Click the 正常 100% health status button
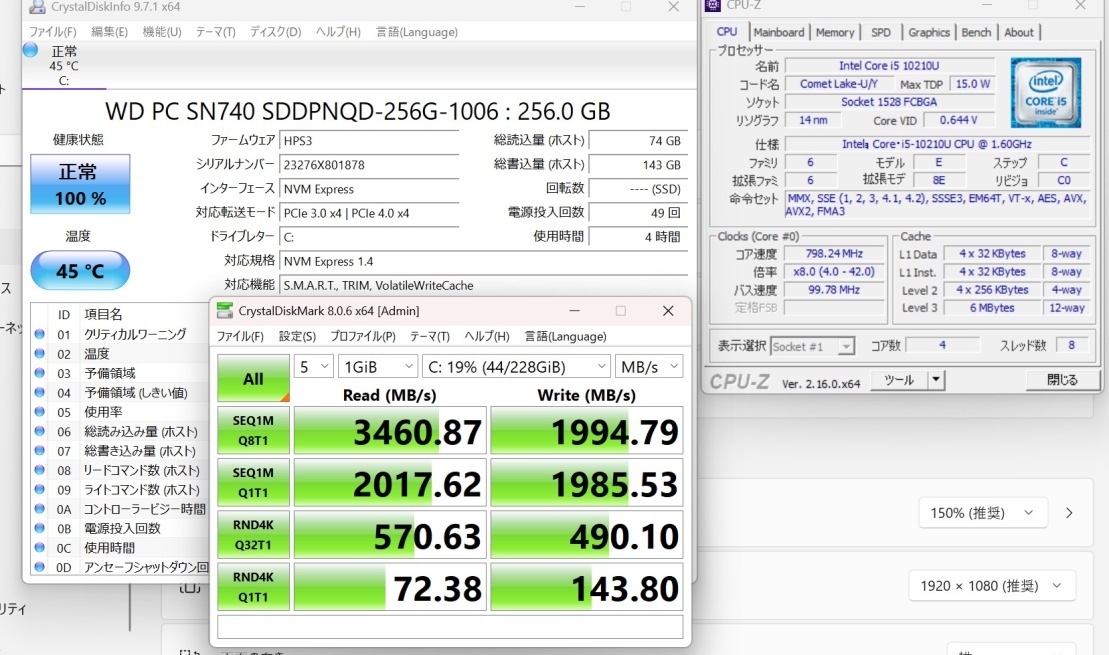Viewport: 1109px width, 655px height. pyautogui.click(x=80, y=184)
